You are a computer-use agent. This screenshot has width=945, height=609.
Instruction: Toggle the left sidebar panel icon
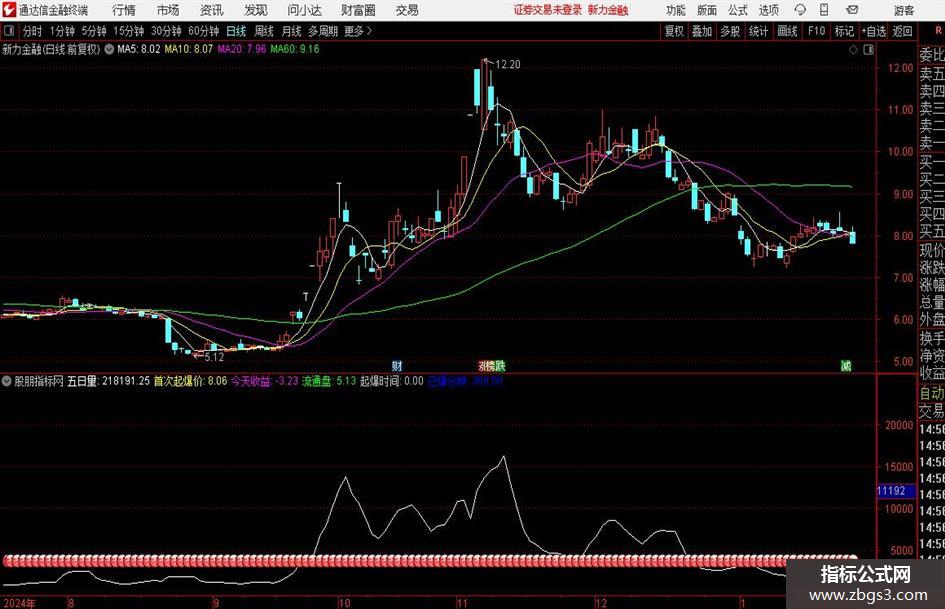[9, 31]
